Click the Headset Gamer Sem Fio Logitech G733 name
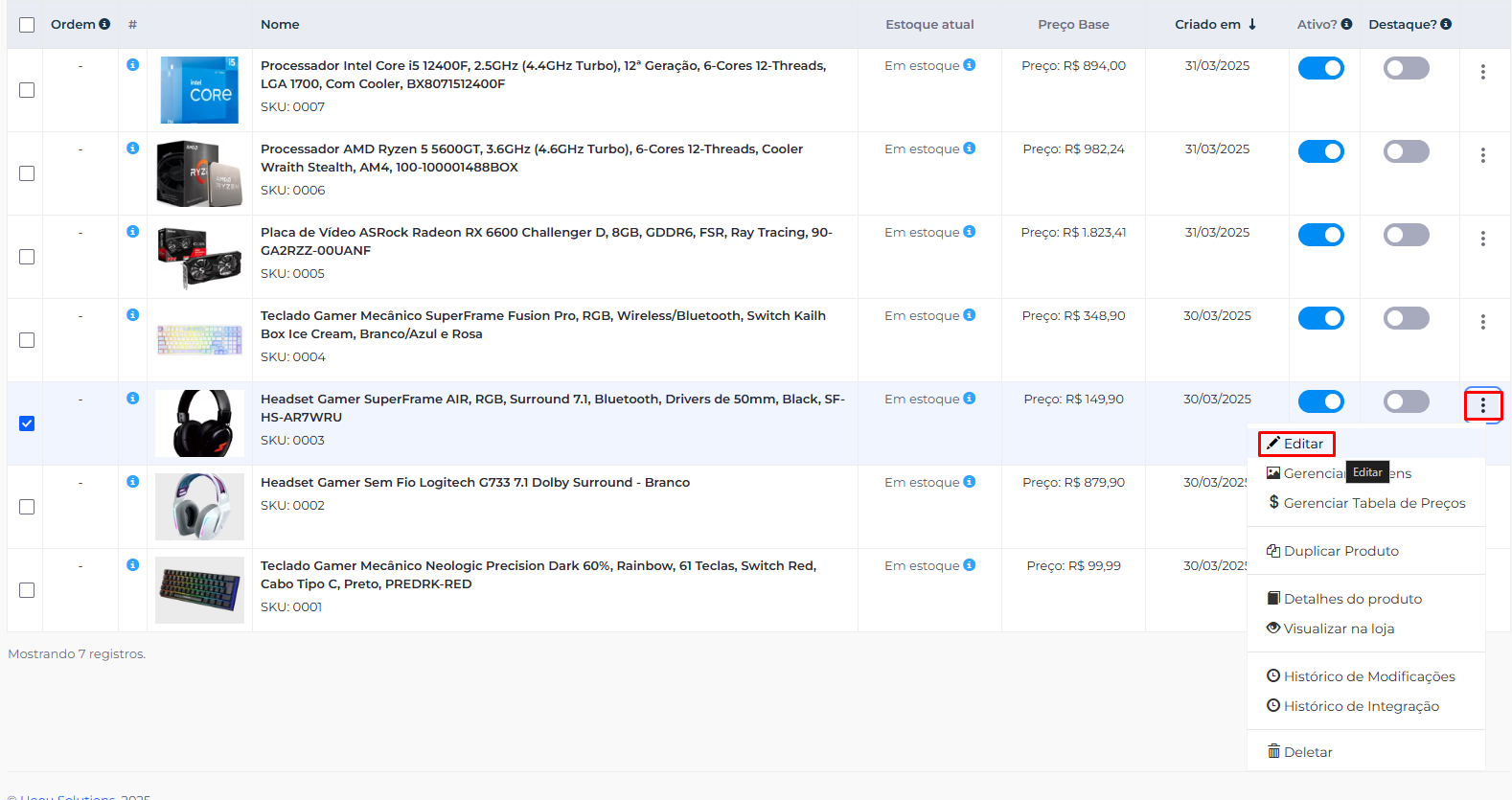 pyautogui.click(x=475, y=482)
